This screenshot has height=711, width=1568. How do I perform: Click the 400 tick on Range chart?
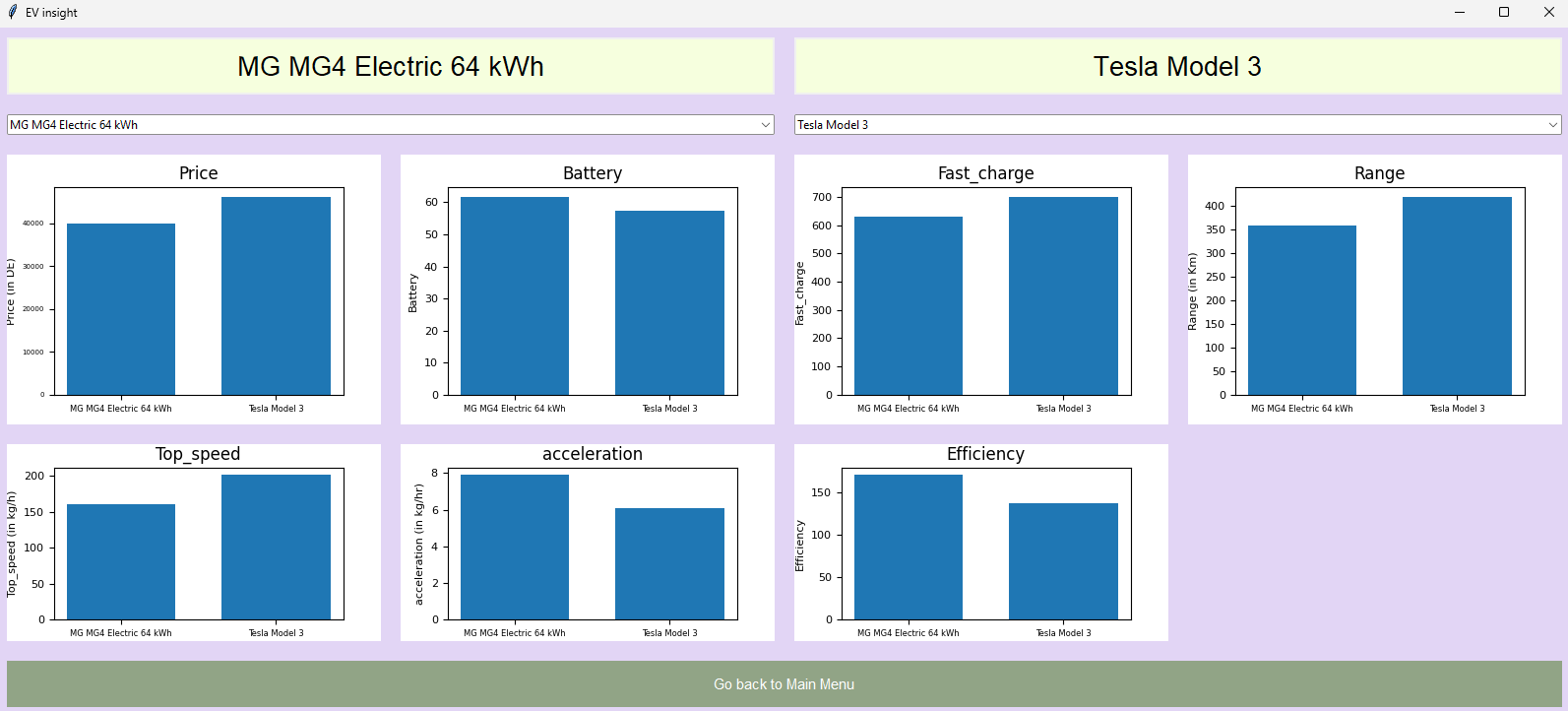(1216, 206)
